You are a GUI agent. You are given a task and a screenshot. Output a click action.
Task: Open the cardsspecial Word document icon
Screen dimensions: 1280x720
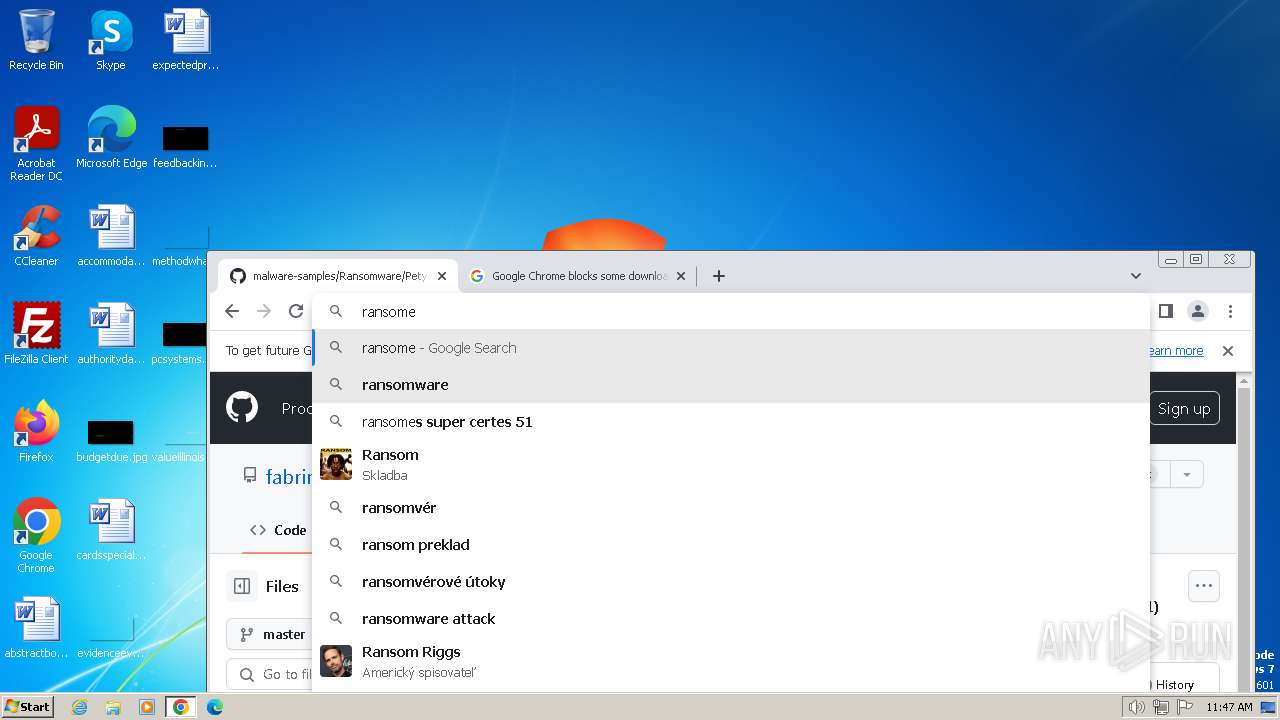click(x=111, y=530)
